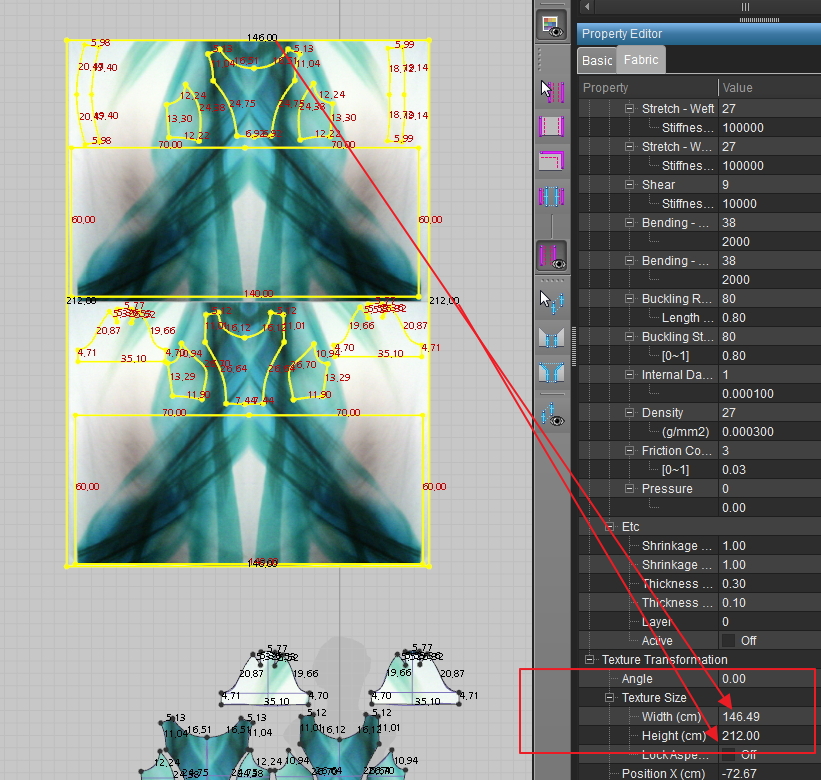Viewport: 821px width, 780px height.
Task: Switch to the Fabric tab
Action: point(641,60)
